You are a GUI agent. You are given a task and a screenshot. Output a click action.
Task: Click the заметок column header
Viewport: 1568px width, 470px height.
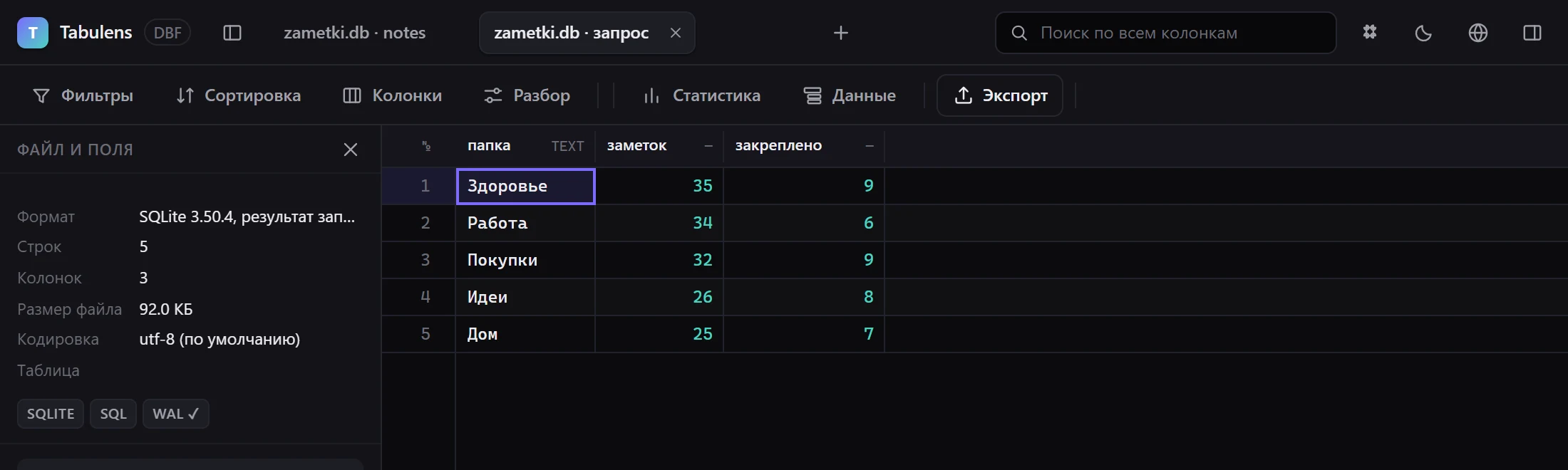point(659,146)
